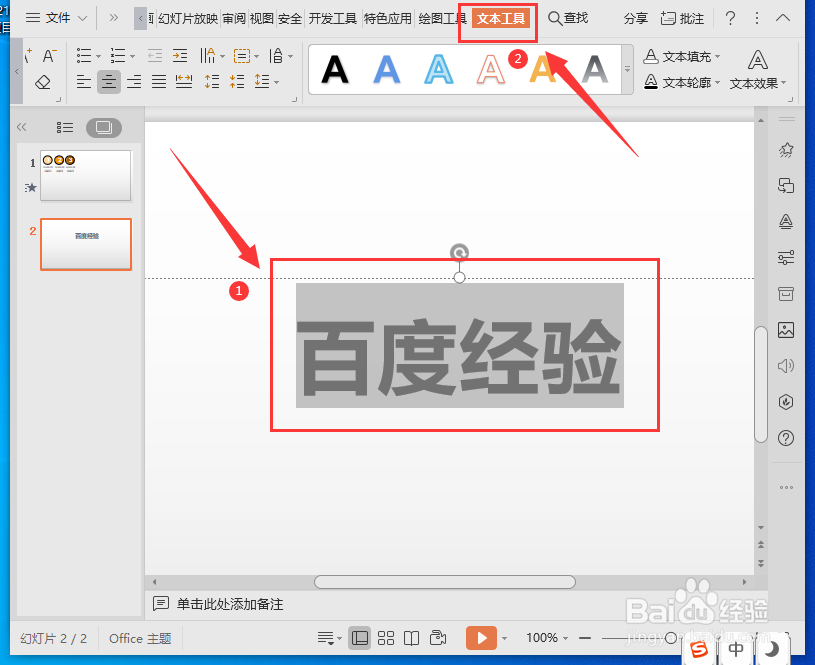Viewport: 815px width, 665px height.
Task: Switch to reading view book icon
Action: [x=411, y=638]
